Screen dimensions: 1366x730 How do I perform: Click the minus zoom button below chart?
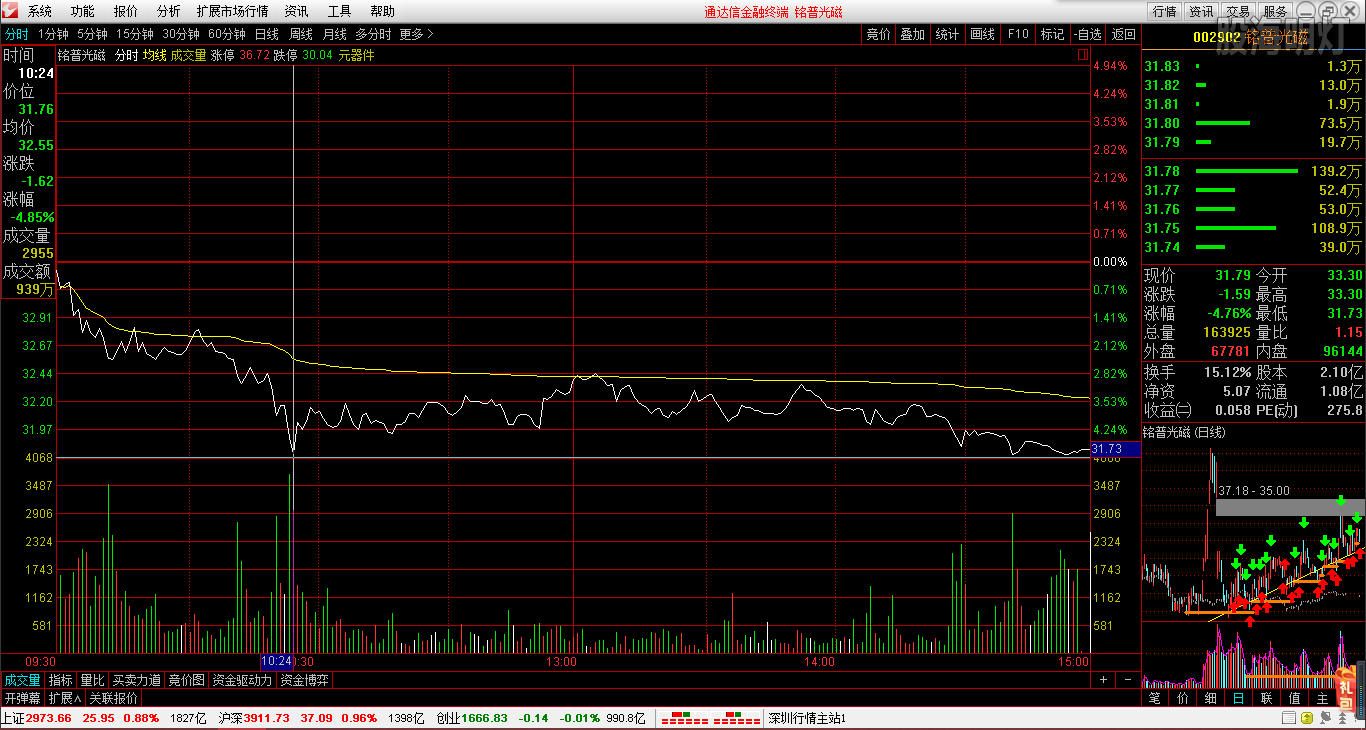[1127, 680]
